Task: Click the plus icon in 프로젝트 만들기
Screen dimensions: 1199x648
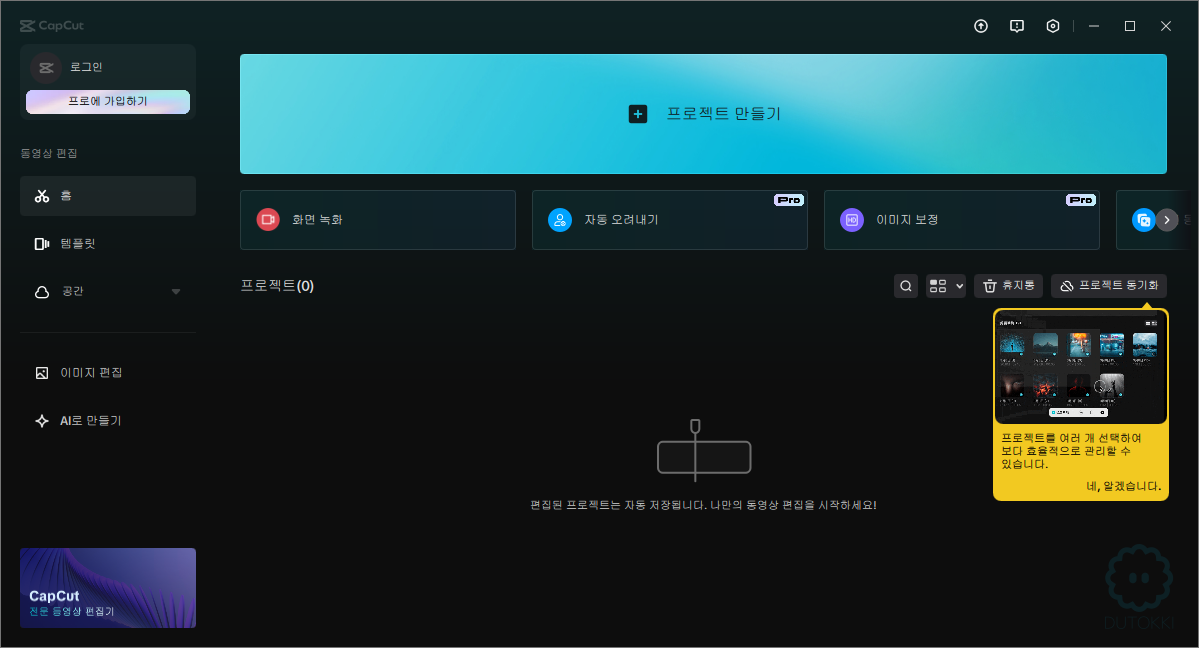Action: coord(638,114)
